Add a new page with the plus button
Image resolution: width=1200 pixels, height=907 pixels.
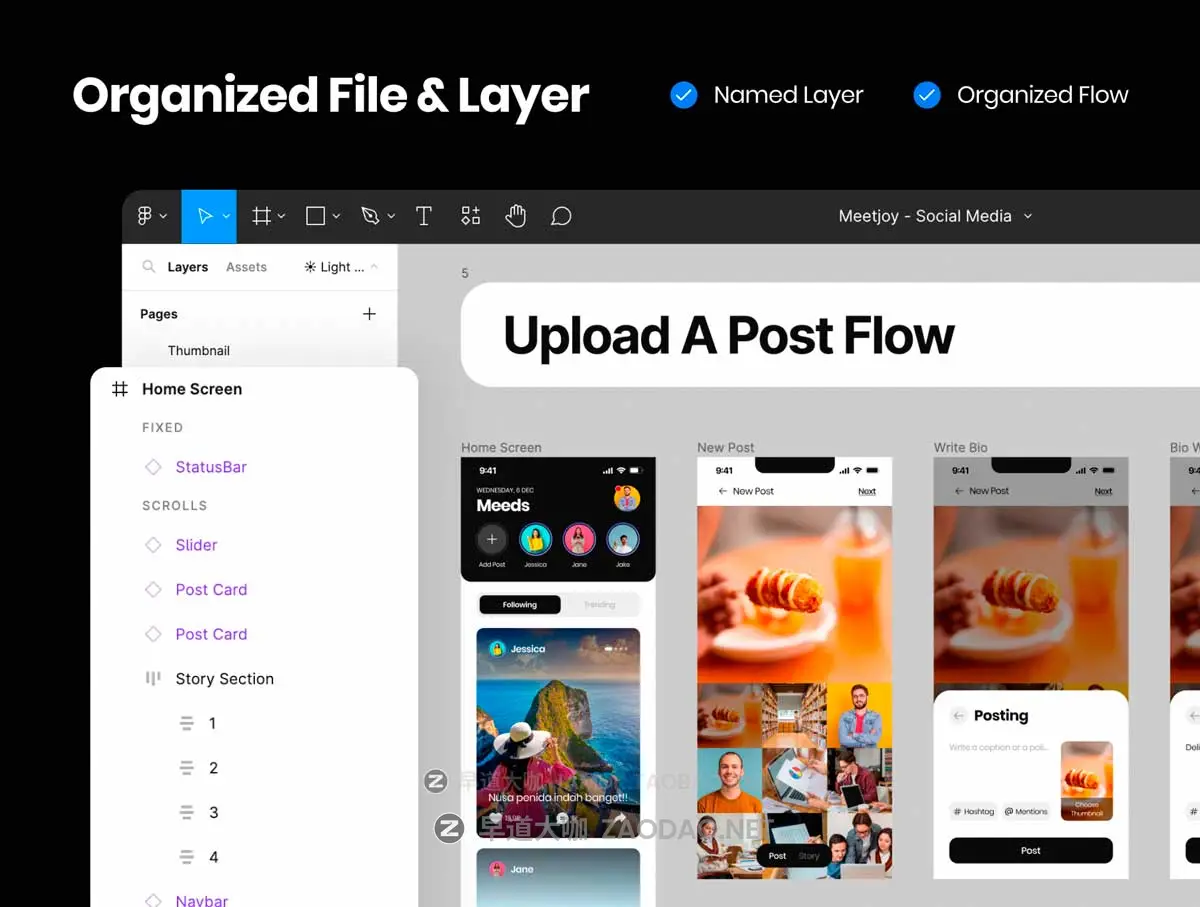[x=369, y=313]
